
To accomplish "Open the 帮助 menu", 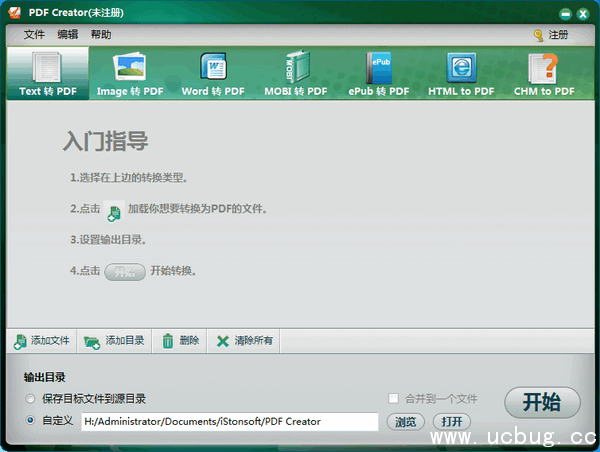I will coord(101,34).
